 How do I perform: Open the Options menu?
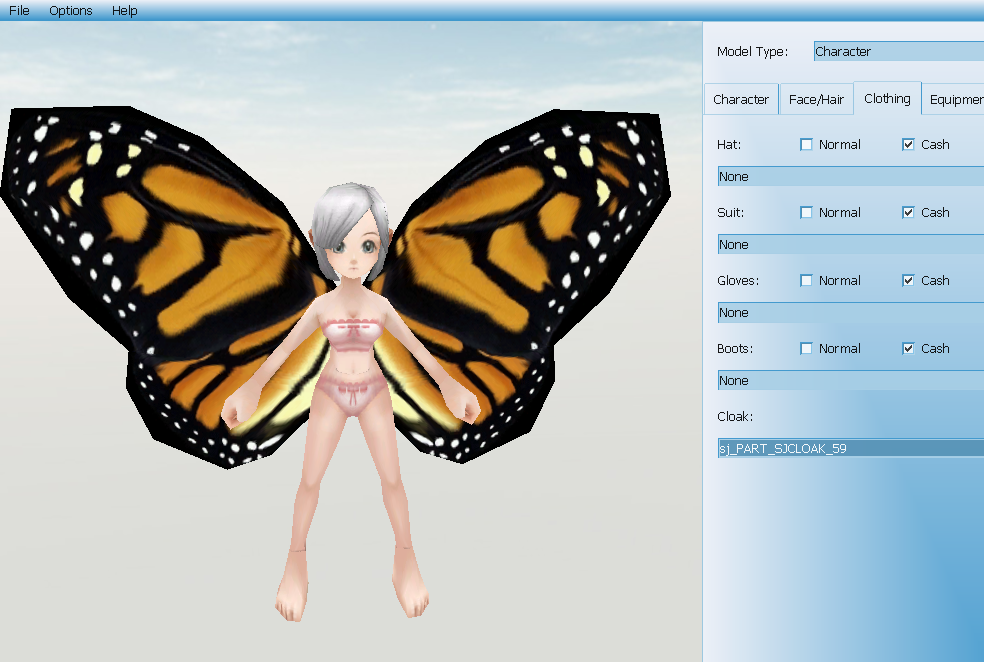pyautogui.click(x=70, y=11)
